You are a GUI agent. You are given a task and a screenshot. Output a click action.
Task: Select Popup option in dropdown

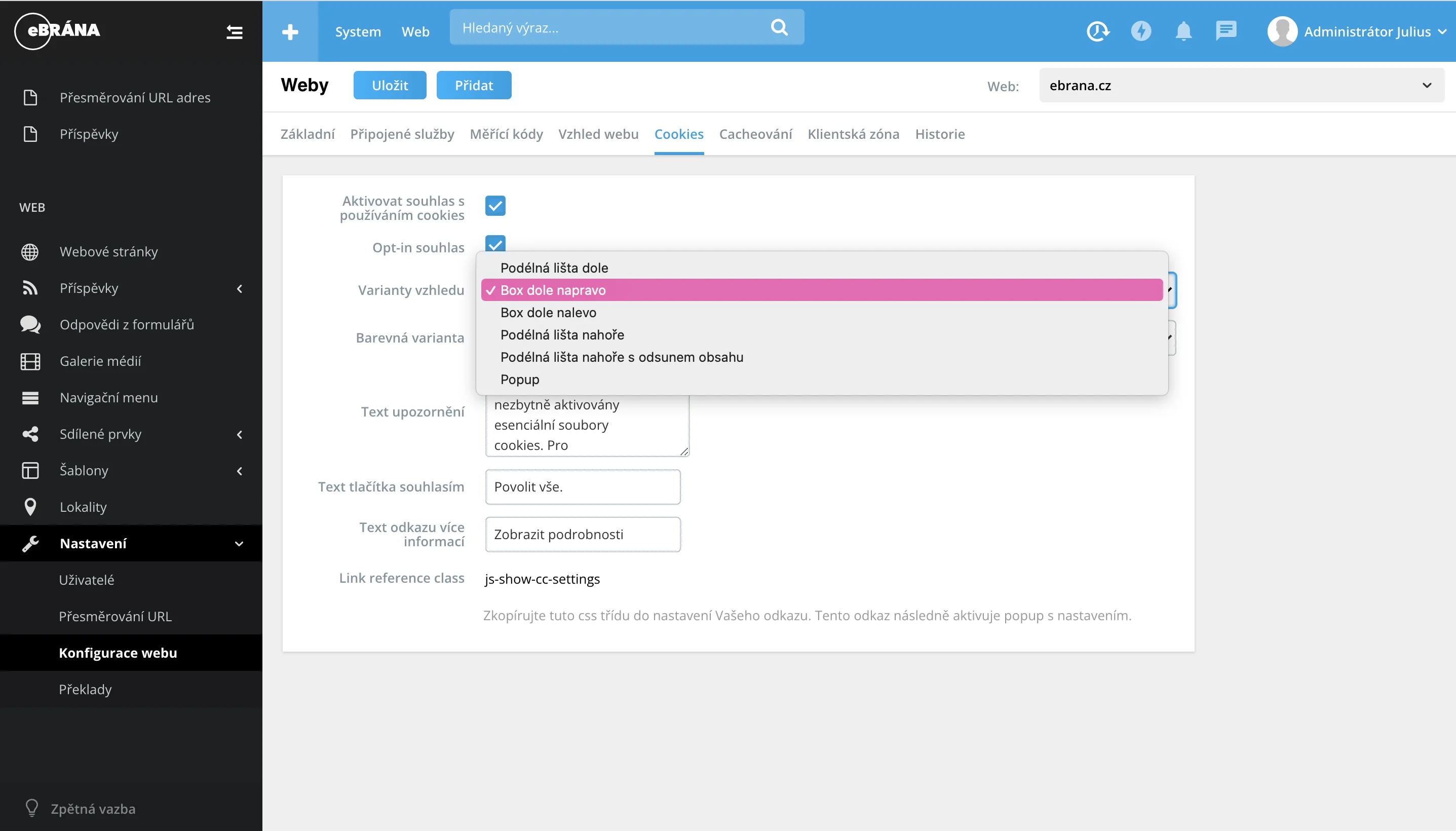822,379
